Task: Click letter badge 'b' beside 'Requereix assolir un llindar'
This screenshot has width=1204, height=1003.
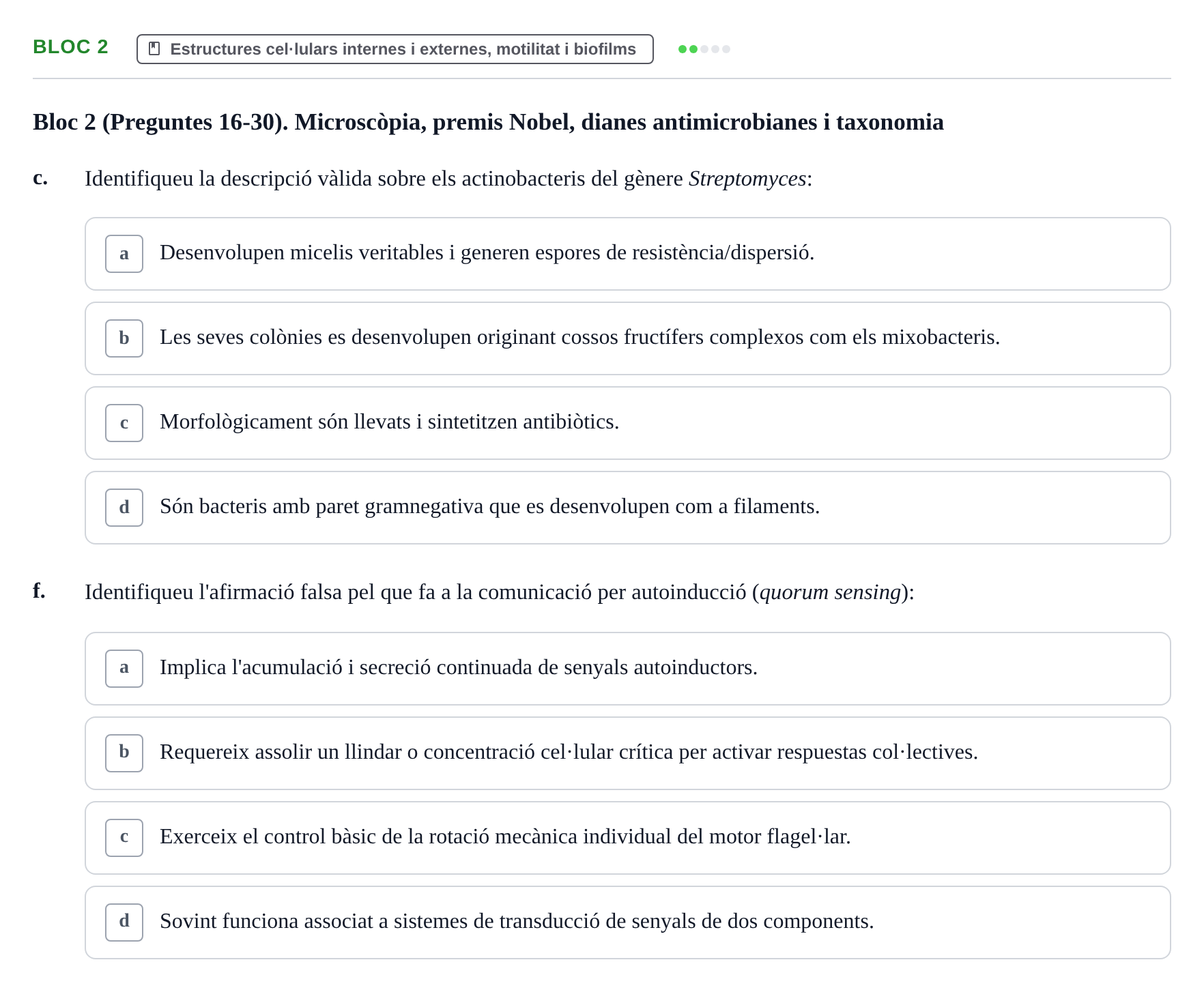Action: coord(124,753)
